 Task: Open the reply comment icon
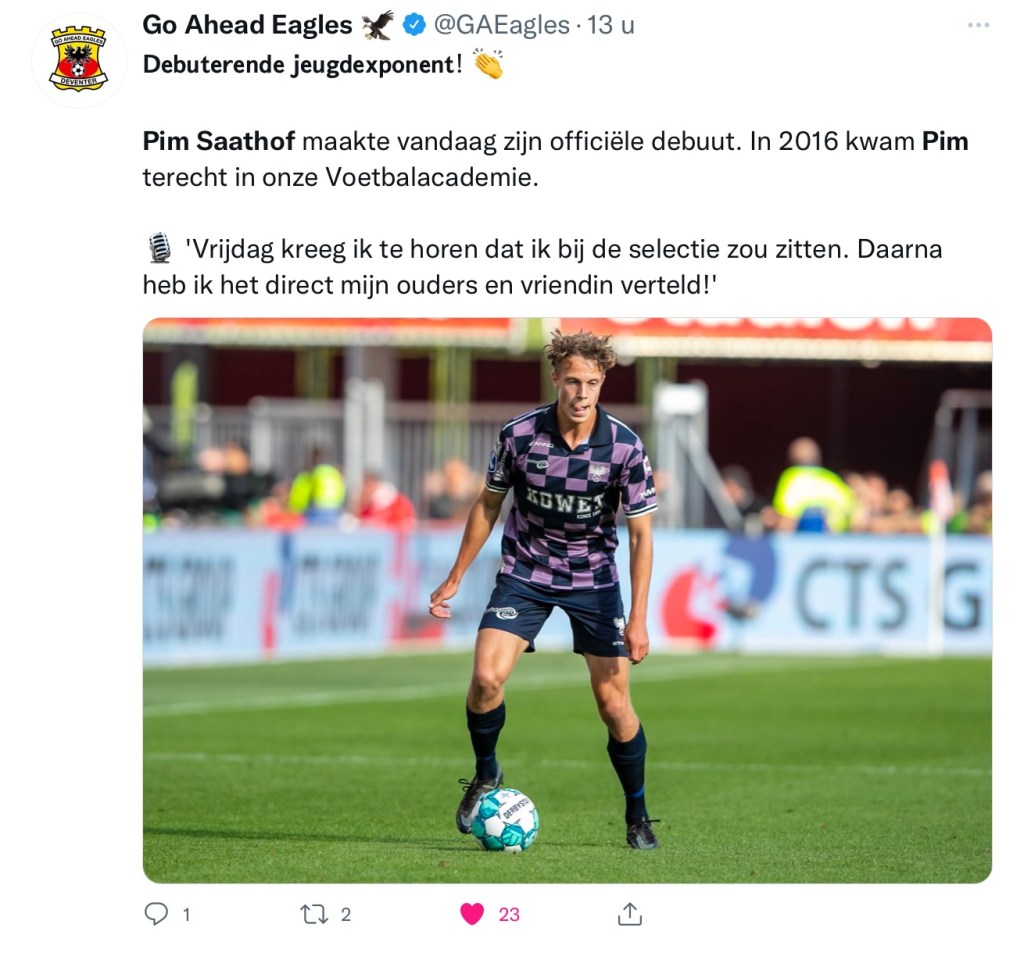point(155,913)
